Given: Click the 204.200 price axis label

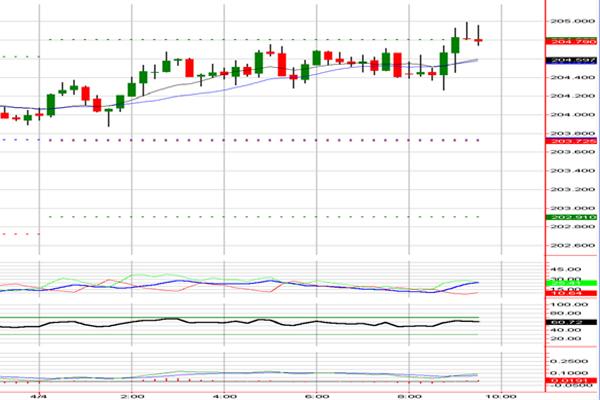Looking at the screenshot, I should coord(572,96).
